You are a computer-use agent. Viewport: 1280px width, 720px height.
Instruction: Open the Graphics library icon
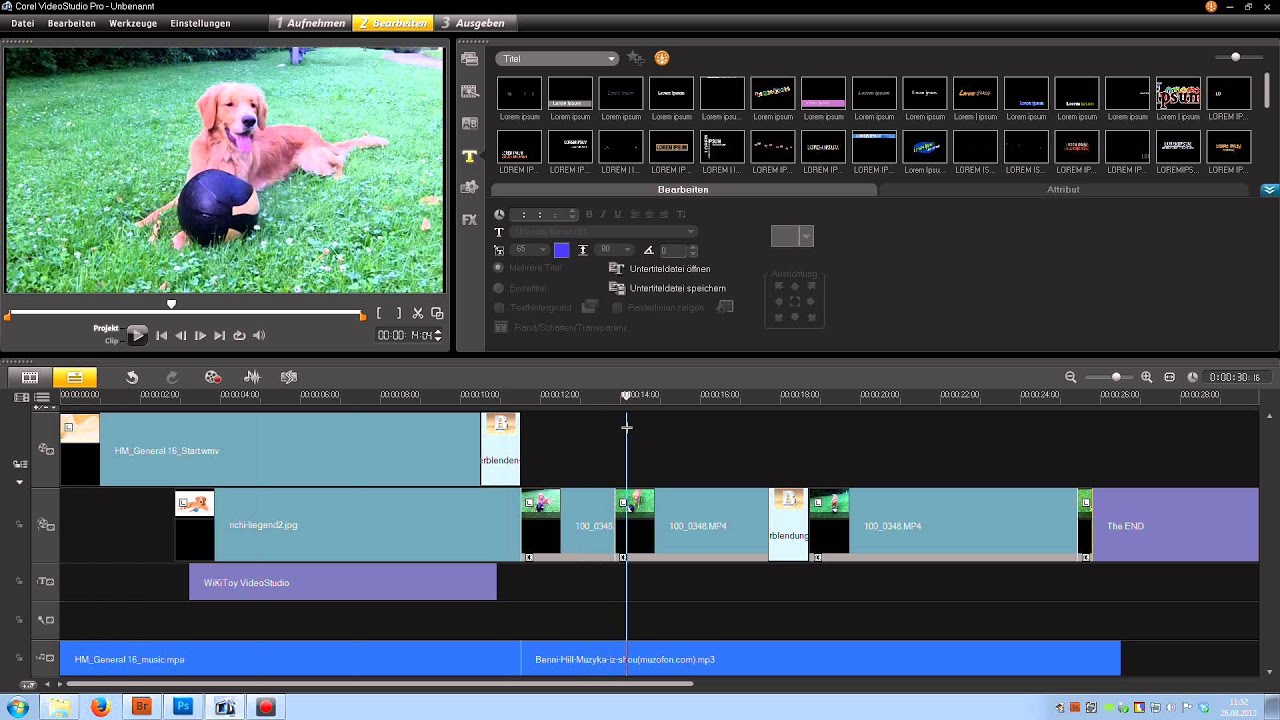point(469,188)
